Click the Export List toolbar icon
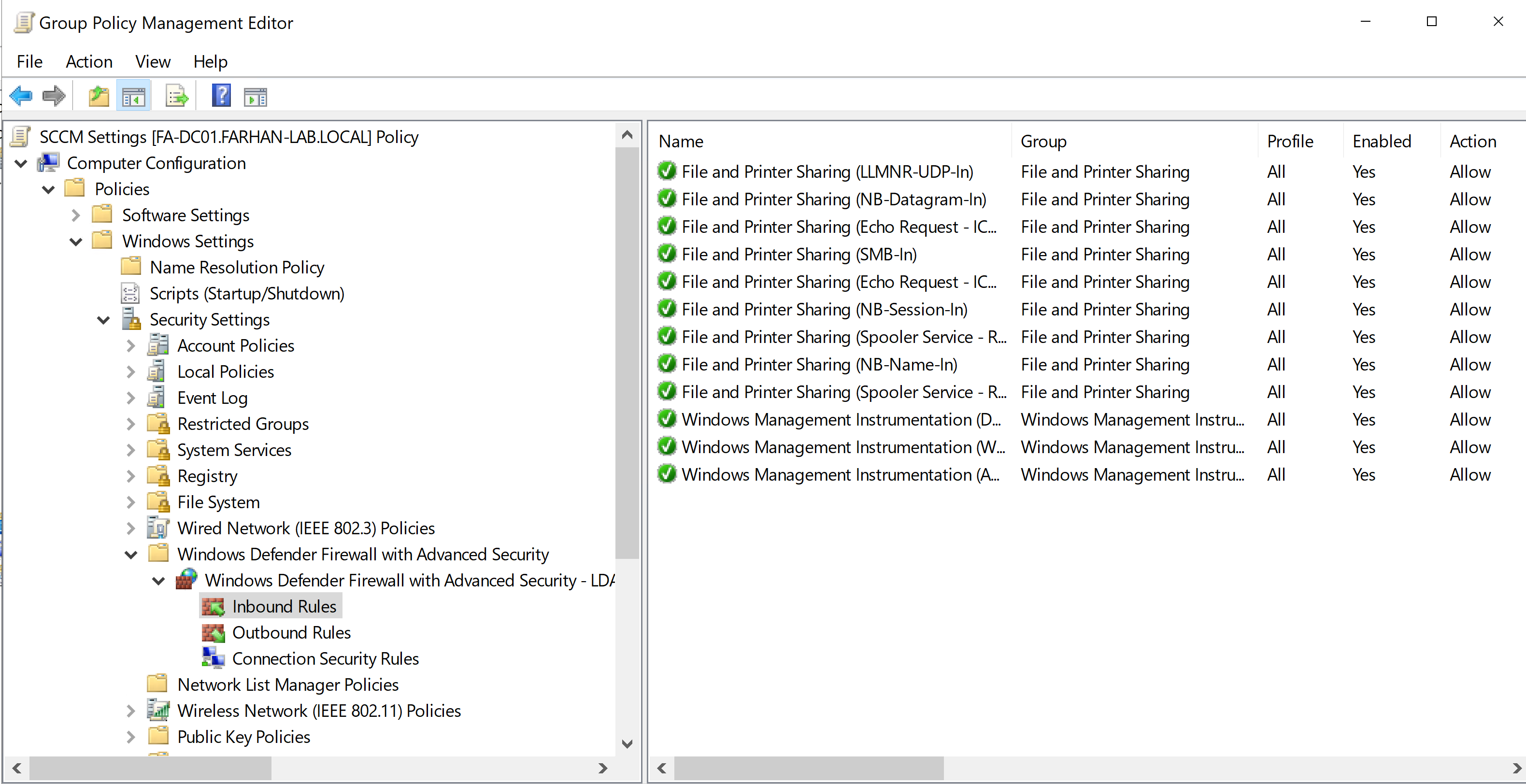The image size is (1526, 784). pyautogui.click(x=176, y=96)
